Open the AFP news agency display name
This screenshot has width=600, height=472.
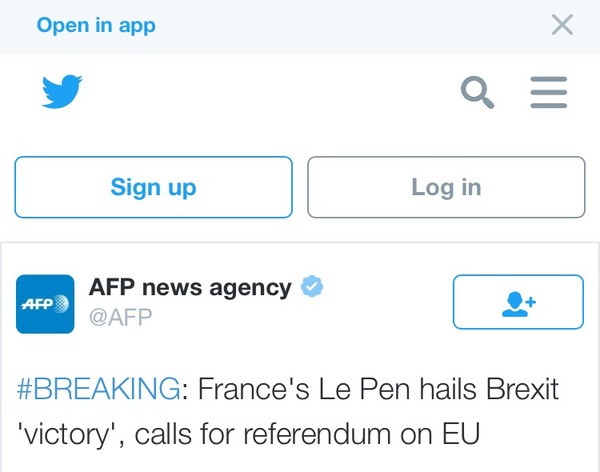pyautogui.click(x=190, y=288)
